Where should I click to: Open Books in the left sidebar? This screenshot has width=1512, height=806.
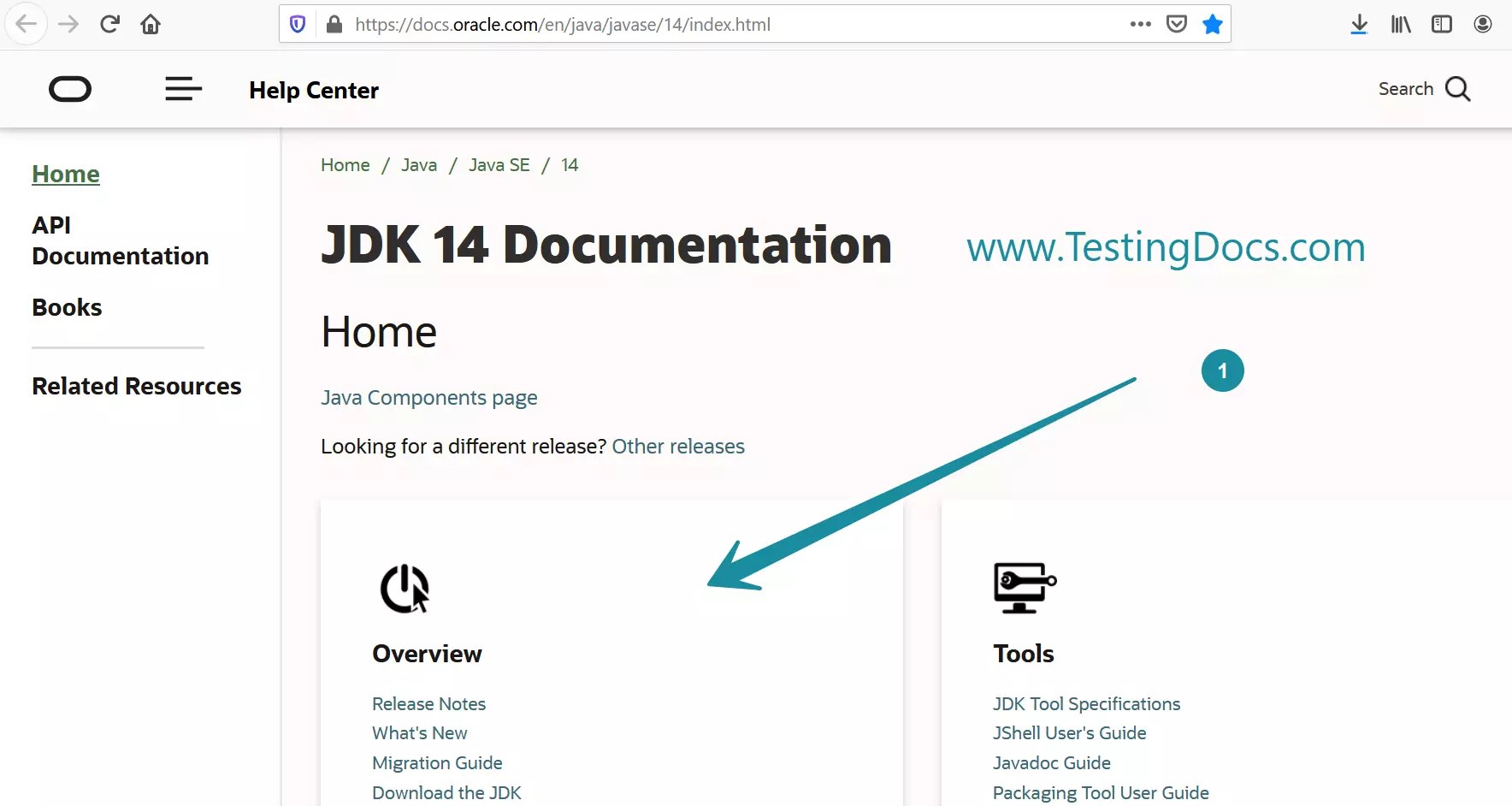[66, 307]
